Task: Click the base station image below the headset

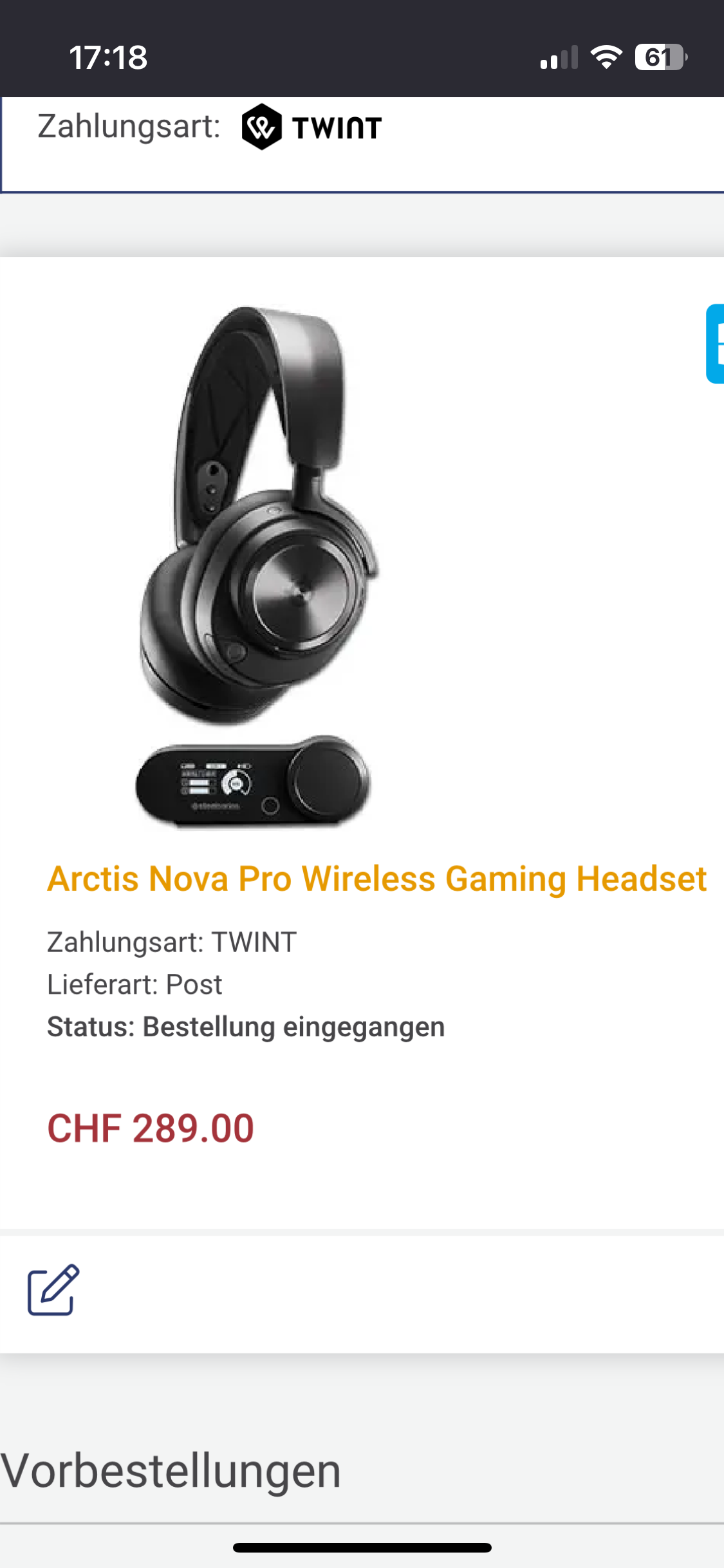Action: point(252,780)
